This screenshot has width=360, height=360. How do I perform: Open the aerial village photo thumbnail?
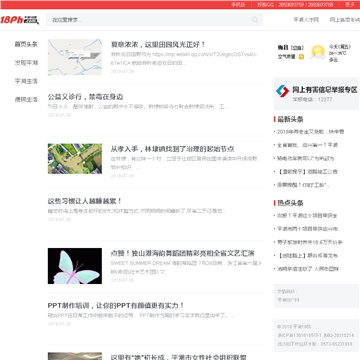(x=75, y=159)
